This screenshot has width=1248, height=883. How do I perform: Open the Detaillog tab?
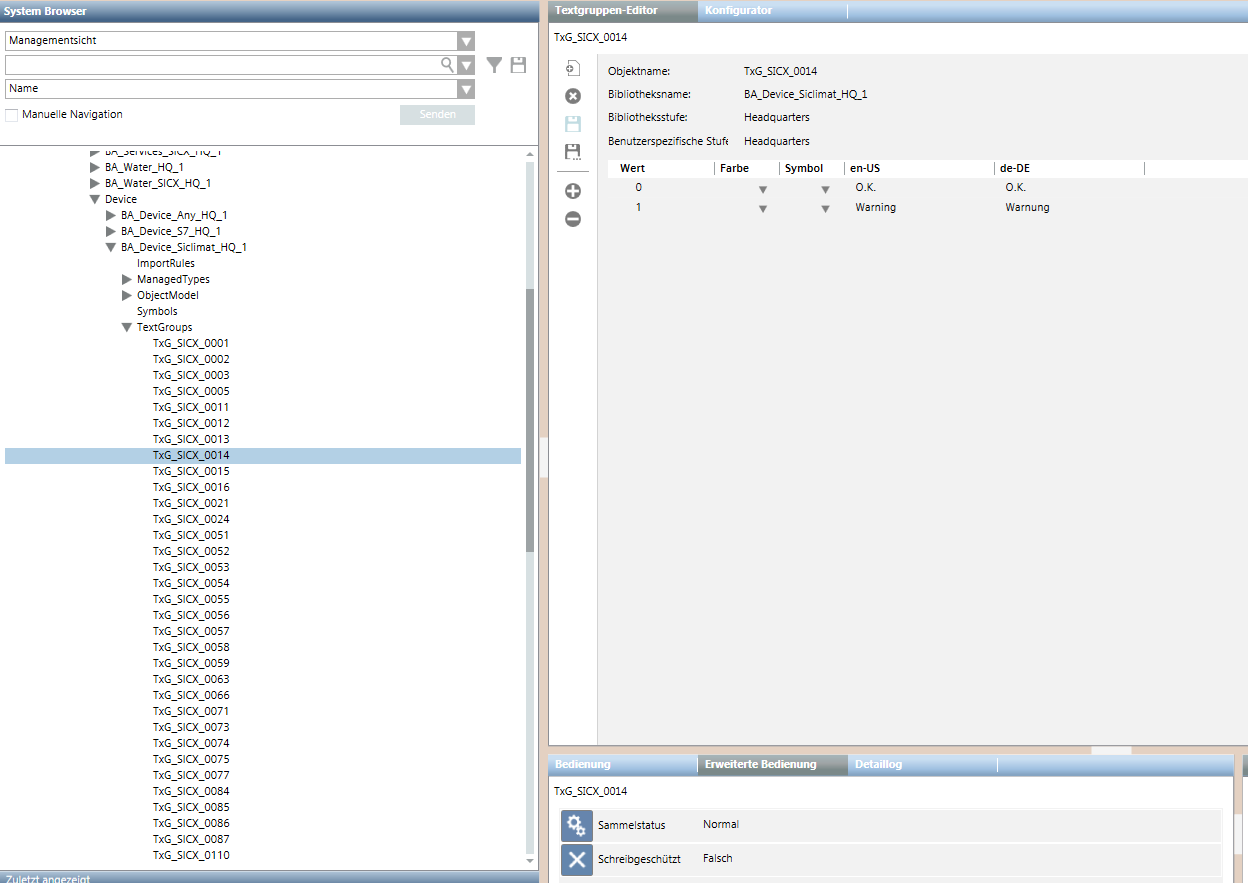coord(877,764)
